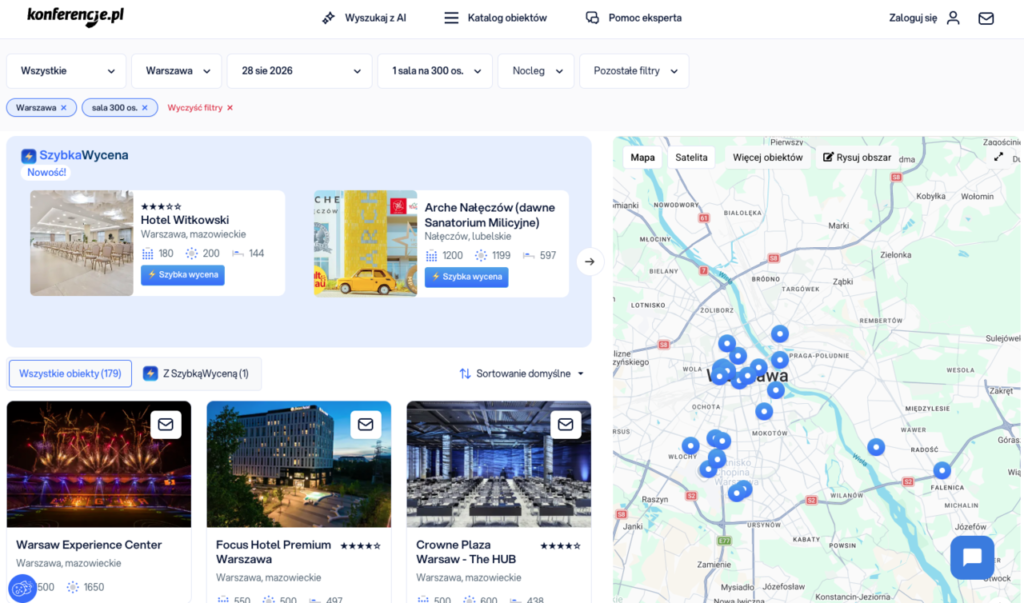Open Warsaw Experience Center fireworks photo
This screenshot has width=1024, height=603.
99,464
